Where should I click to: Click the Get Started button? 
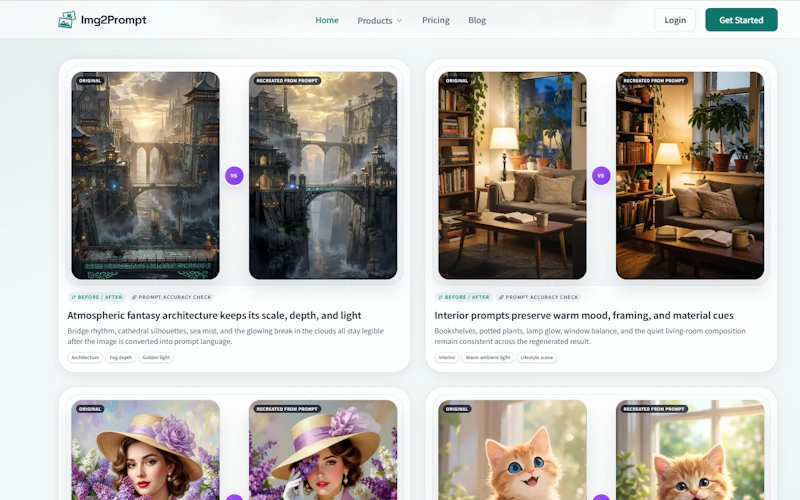tap(741, 20)
